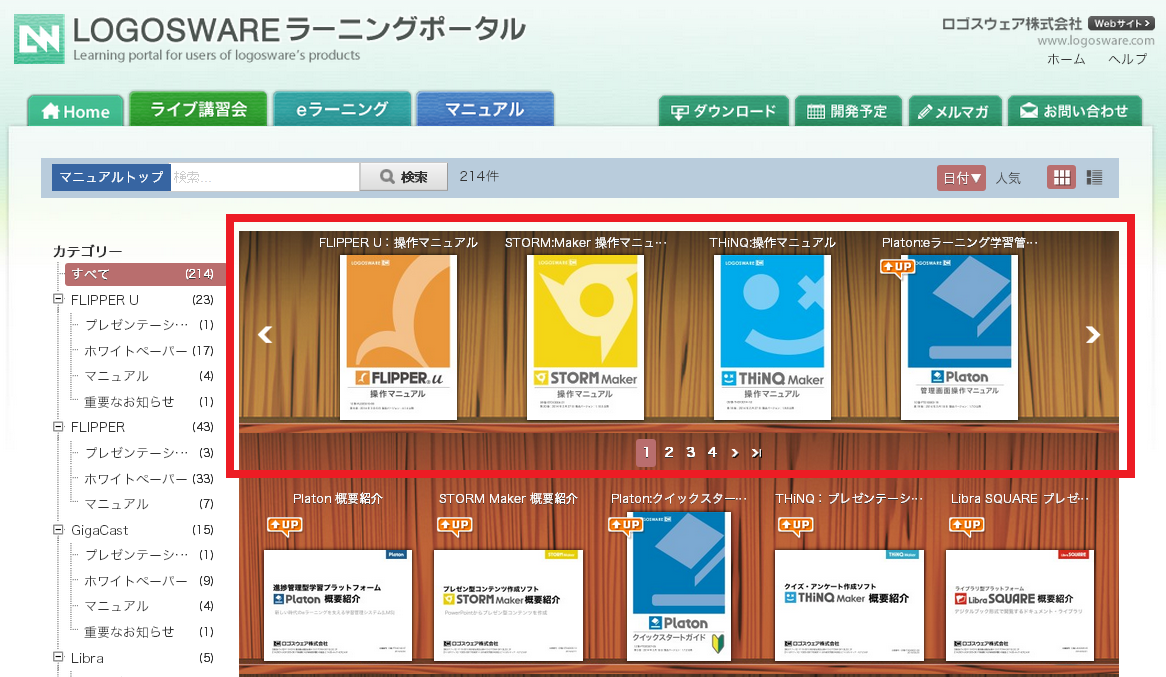Go to next carousel slide arrow
This screenshot has width=1166, height=677.
1092,335
